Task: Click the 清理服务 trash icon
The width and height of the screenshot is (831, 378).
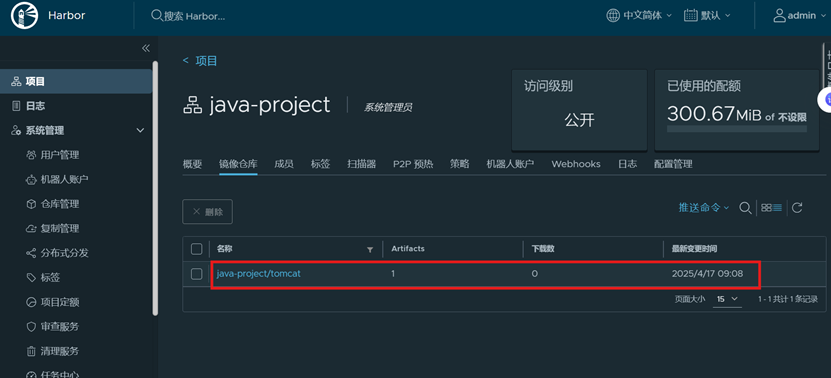Action: click(31, 351)
